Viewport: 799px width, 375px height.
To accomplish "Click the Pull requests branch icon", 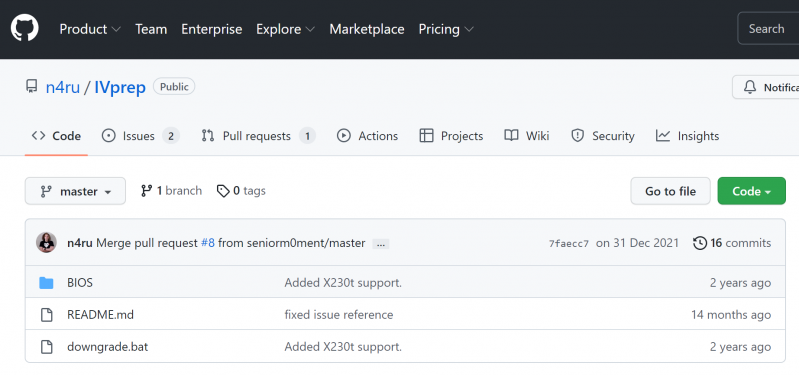I will tap(208, 136).
